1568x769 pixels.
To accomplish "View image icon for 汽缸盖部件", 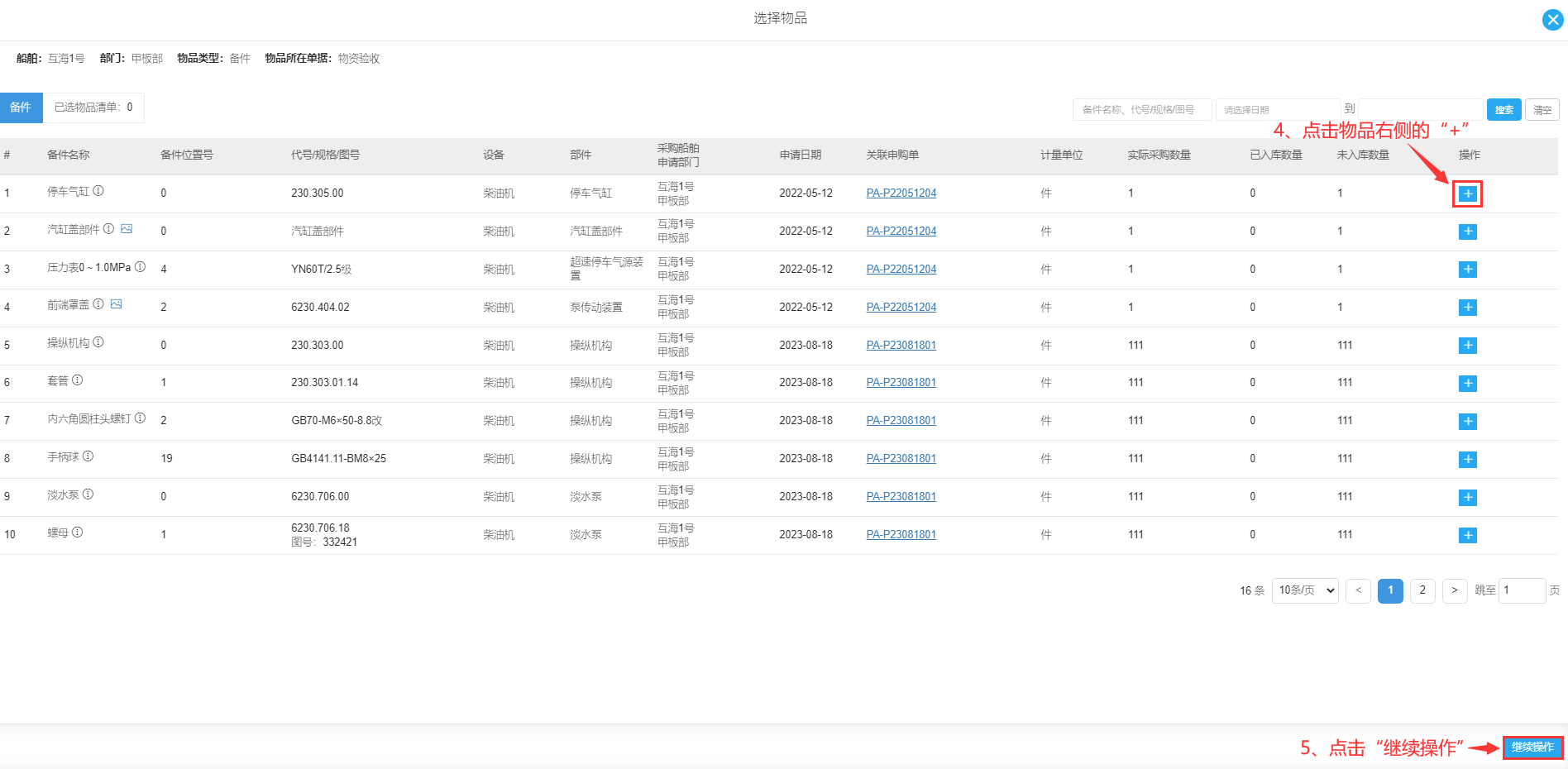I will pyautogui.click(x=127, y=228).
